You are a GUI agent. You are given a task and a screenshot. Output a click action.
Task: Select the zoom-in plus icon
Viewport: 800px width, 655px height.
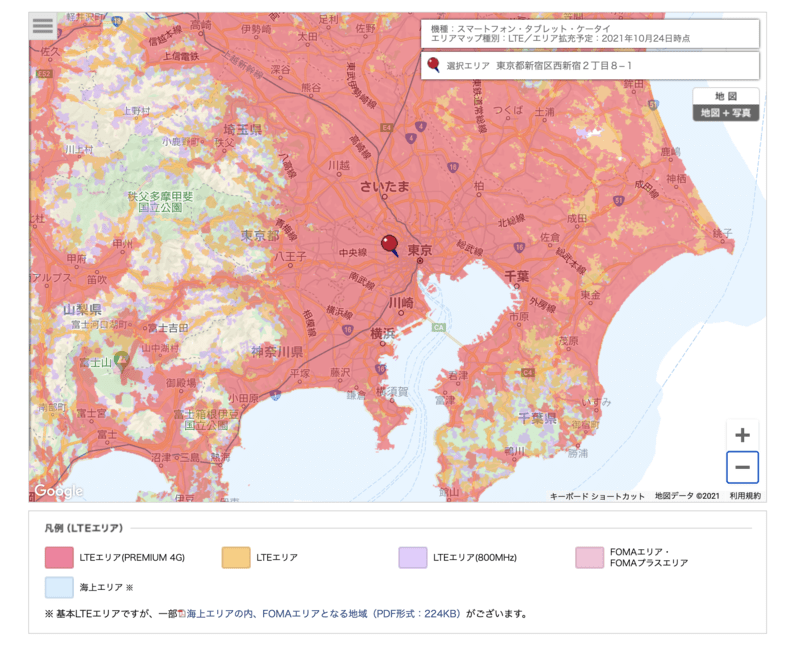click(742, 436)
